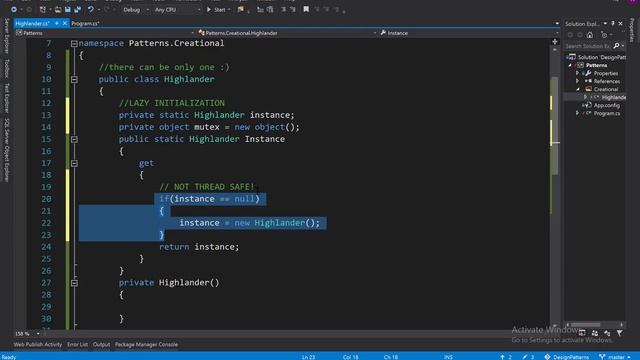Click the Solution Explorer Back icon
Viewport: 640px width, 360px height.
point(570,35)
